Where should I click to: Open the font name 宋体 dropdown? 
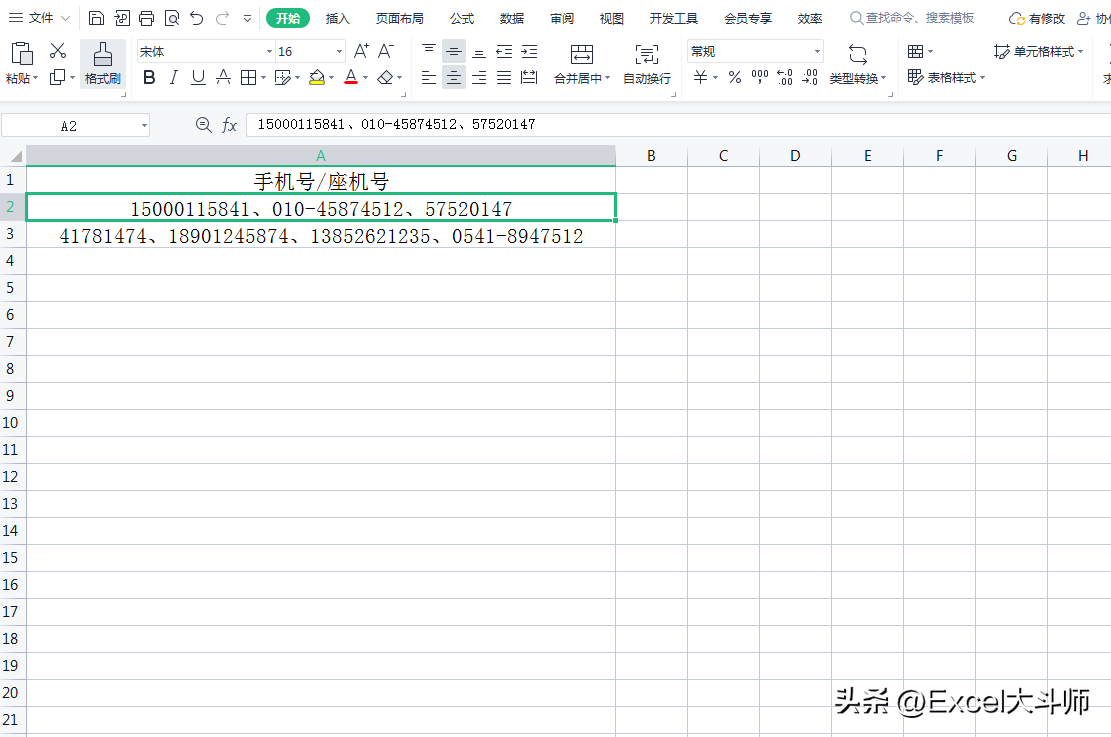pyautogui.click(x=269, y=52)
